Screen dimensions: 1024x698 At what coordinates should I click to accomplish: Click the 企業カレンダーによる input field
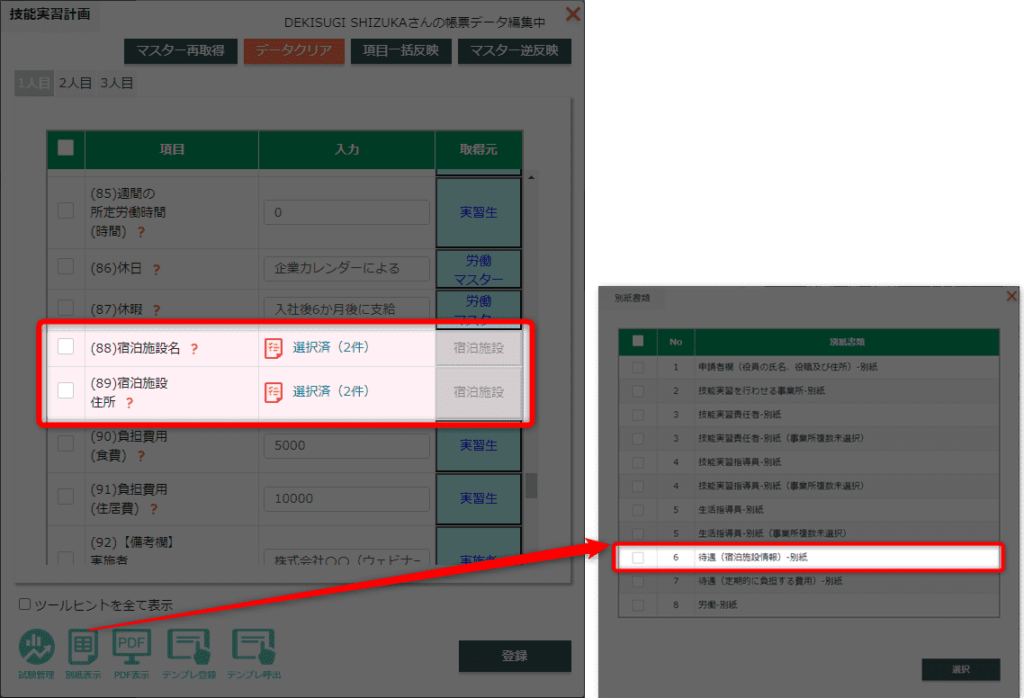tap(347, 268)
